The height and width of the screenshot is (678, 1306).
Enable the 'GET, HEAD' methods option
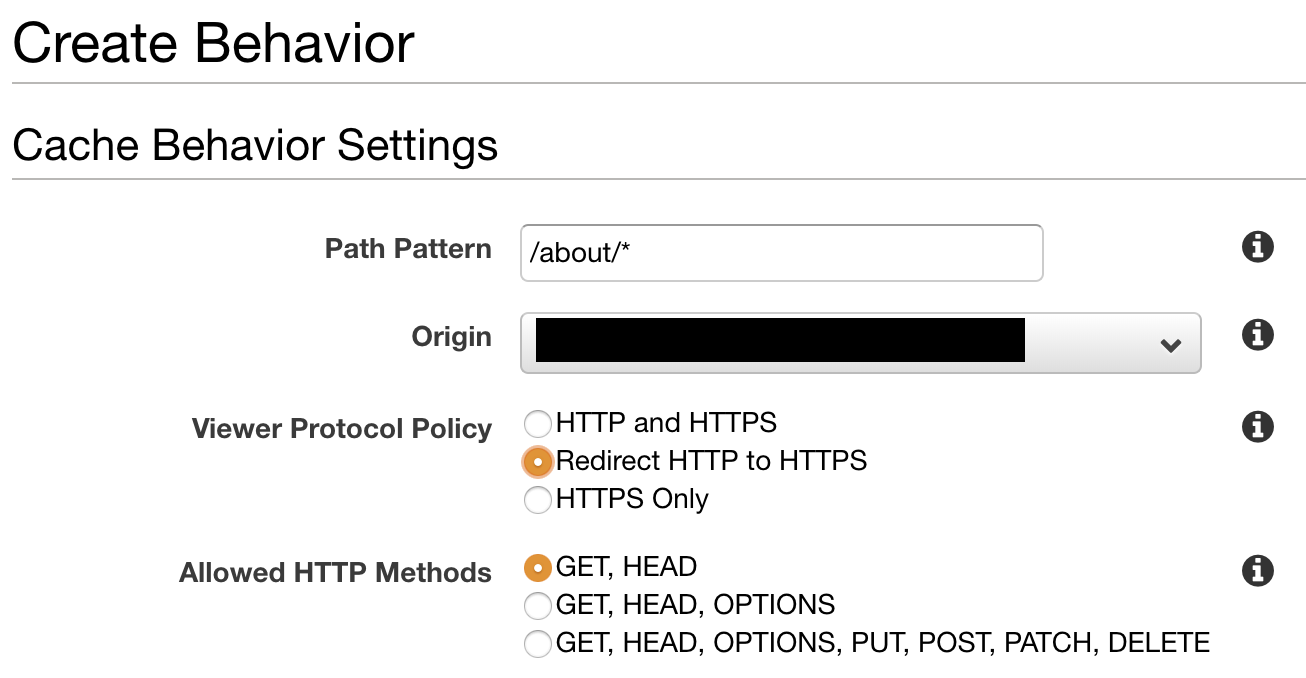(538, 567)
